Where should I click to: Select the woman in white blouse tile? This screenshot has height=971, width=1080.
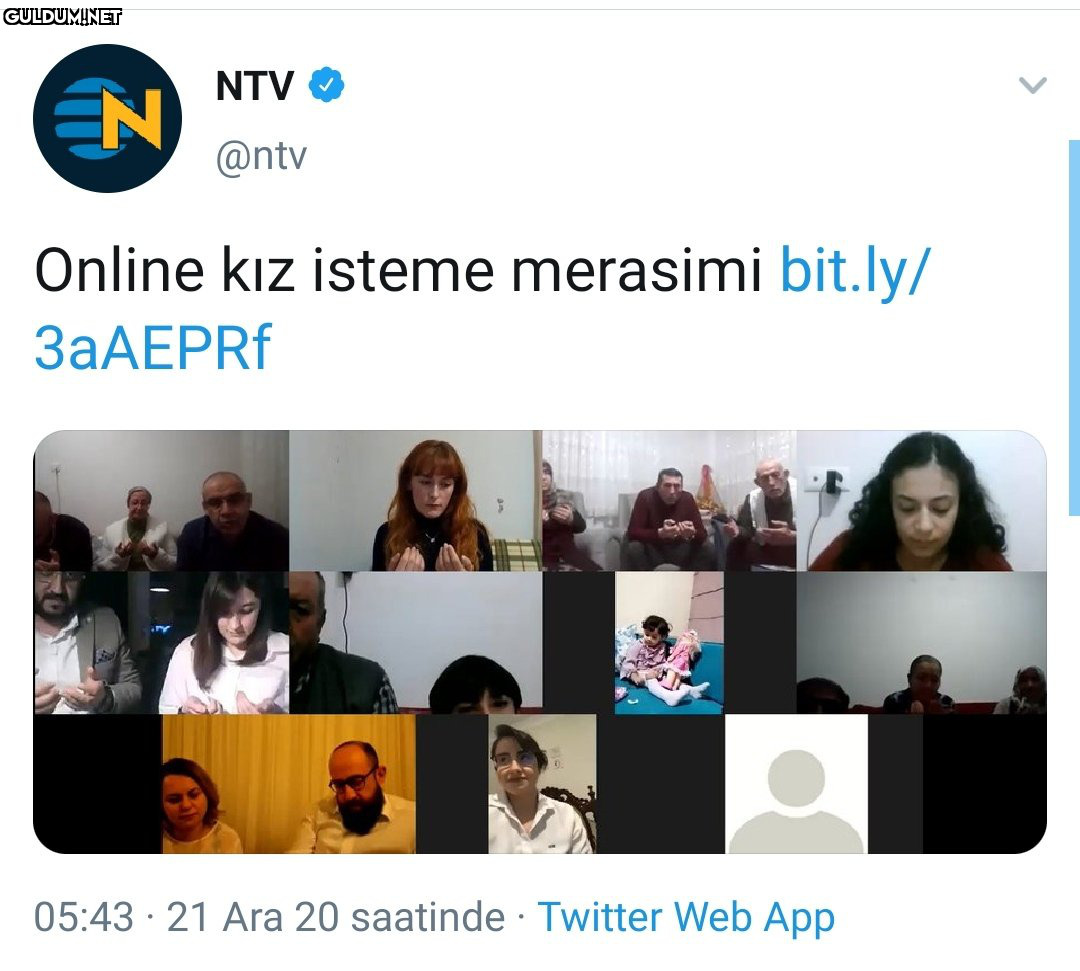(161, 643)
